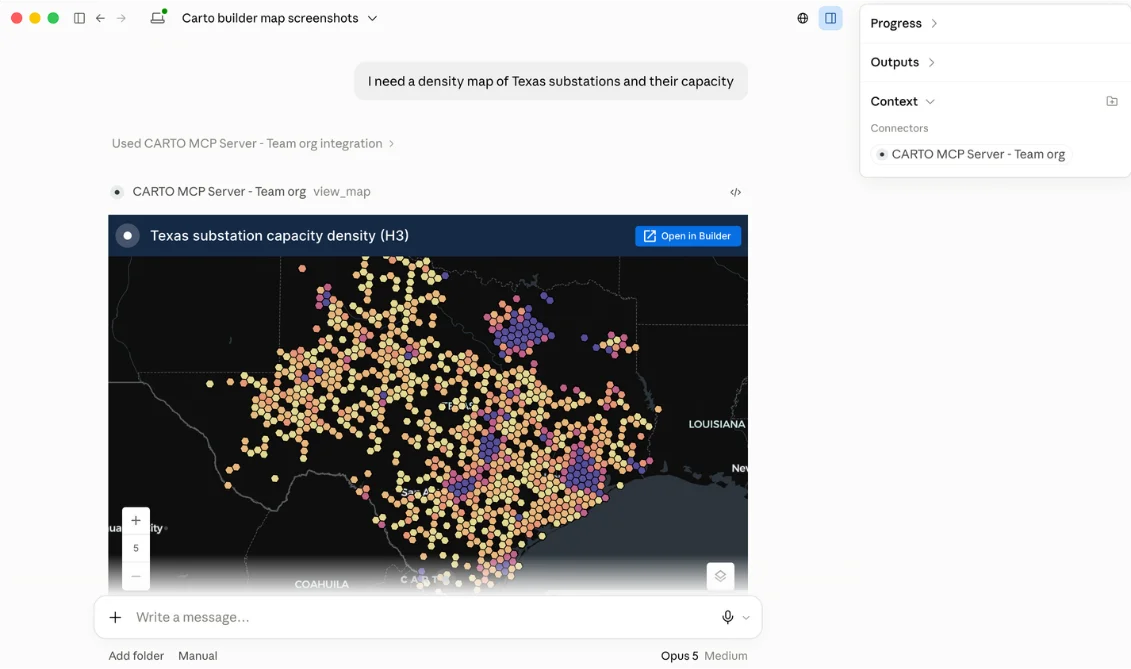
Task: Click the COAHUILA map label
Action: (322, 584)
